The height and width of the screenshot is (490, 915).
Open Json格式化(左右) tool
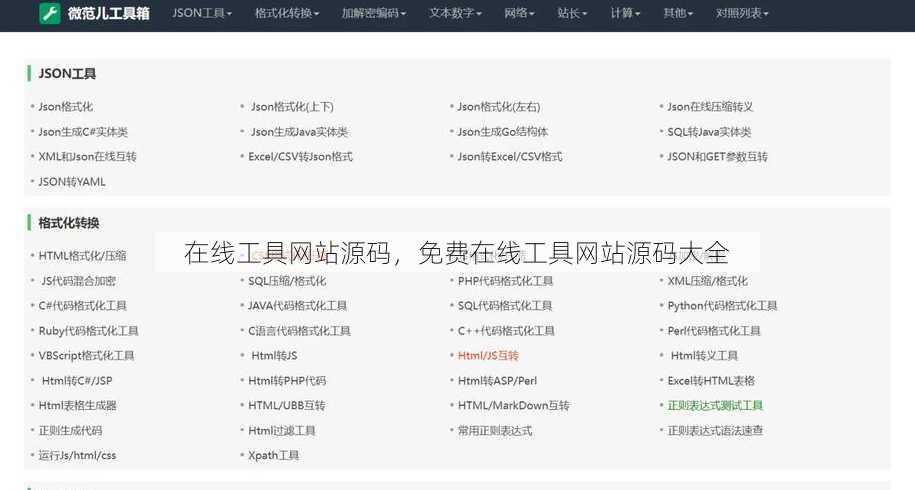click(499, 107)
